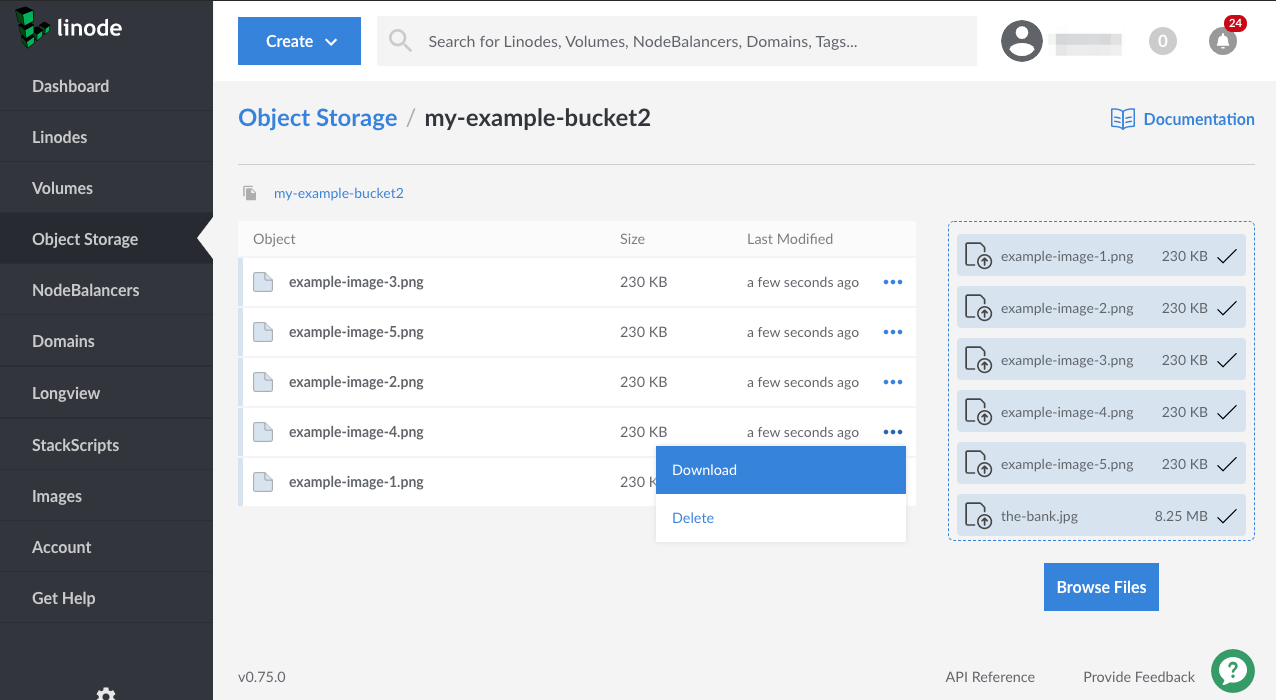This screenshot has height=700, width=1276.
Task: Open the actions menu for example-image-2.png
Action: (x=892, y=381)
